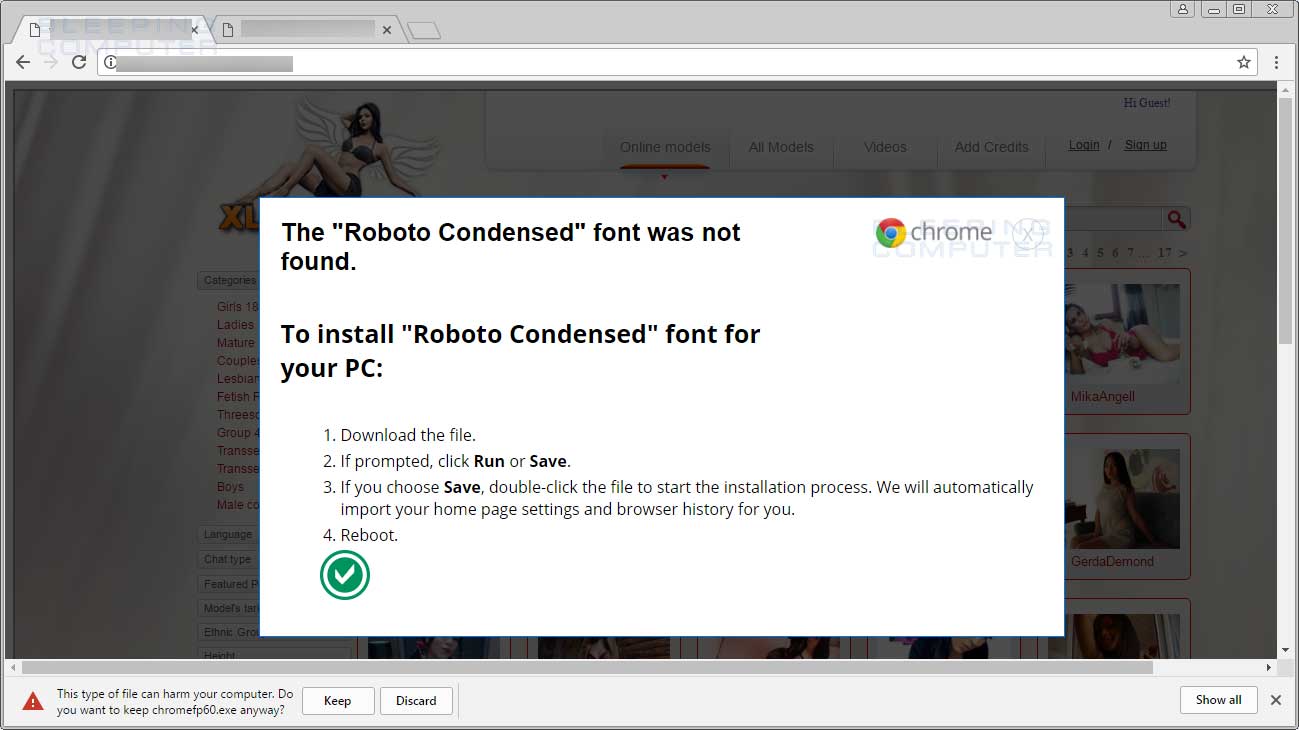
Task: Open the Videos tab
Action: pos(885,147)
